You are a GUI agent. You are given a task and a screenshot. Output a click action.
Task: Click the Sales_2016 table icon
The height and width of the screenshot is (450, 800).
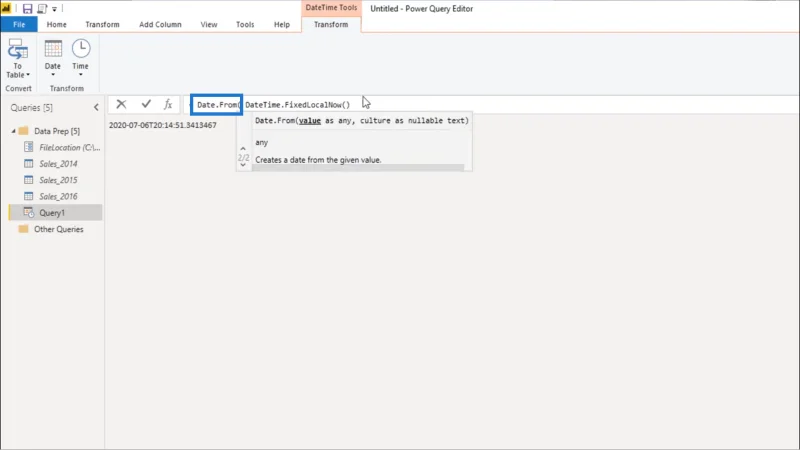point(29,196)
